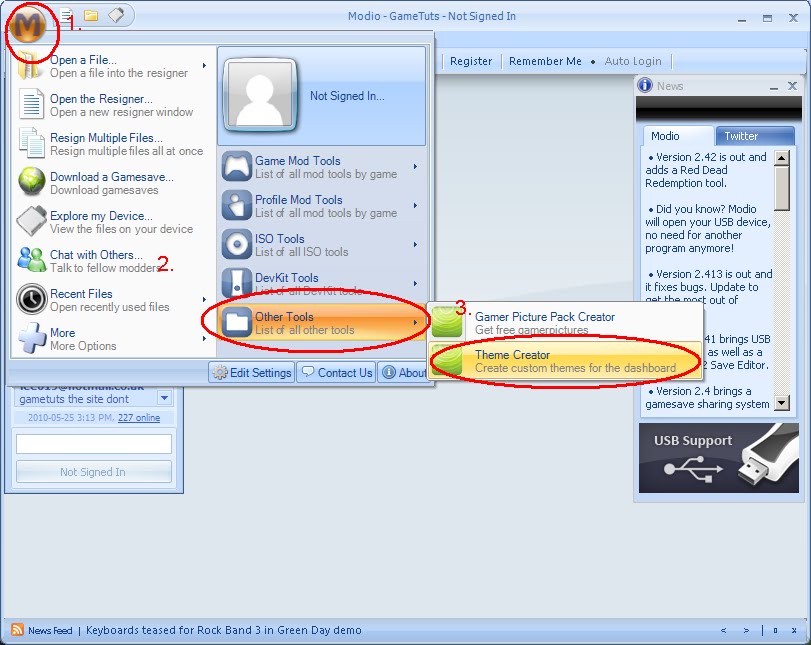
Task: Expand the Recent Files submenu arrow
Action: click(205, 299)
